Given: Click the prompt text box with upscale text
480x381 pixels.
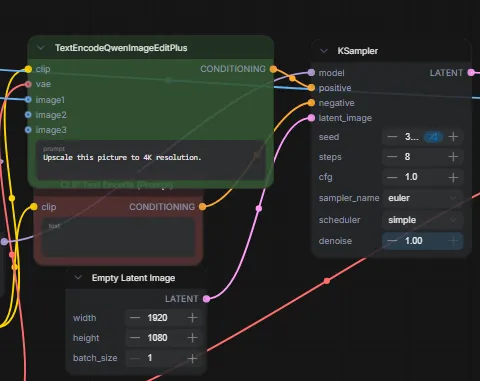Looking at the screenshot, I should pos(151,160).
